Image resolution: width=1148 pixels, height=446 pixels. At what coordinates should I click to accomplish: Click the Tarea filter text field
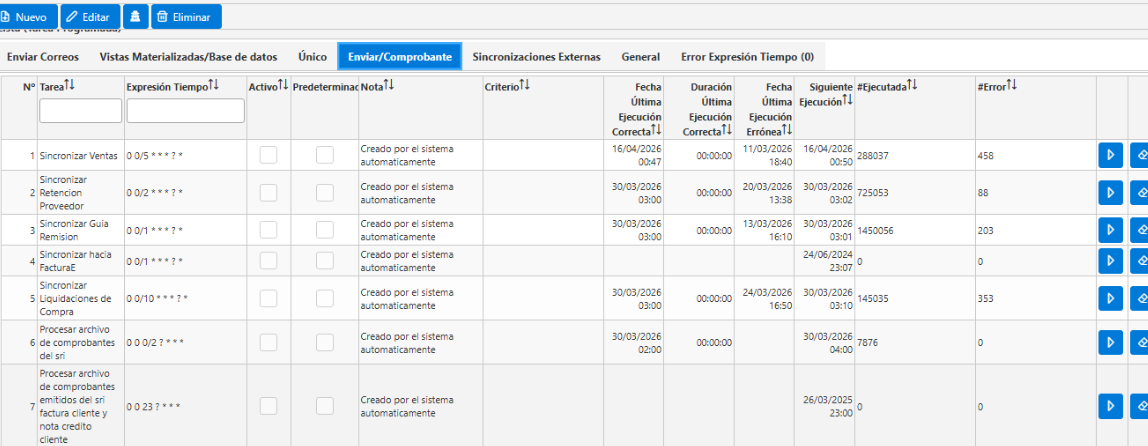point(81,111)
